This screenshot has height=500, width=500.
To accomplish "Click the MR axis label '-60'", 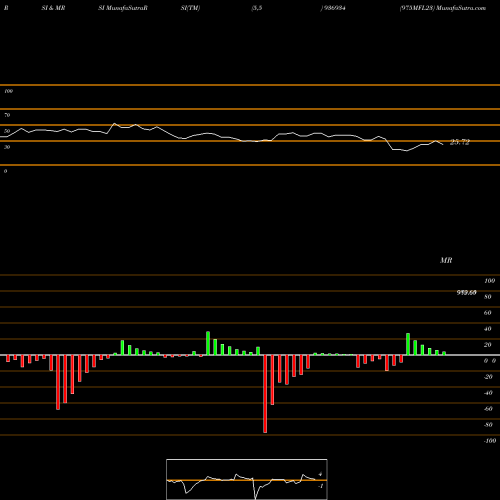I will click(x=488, y=409).
